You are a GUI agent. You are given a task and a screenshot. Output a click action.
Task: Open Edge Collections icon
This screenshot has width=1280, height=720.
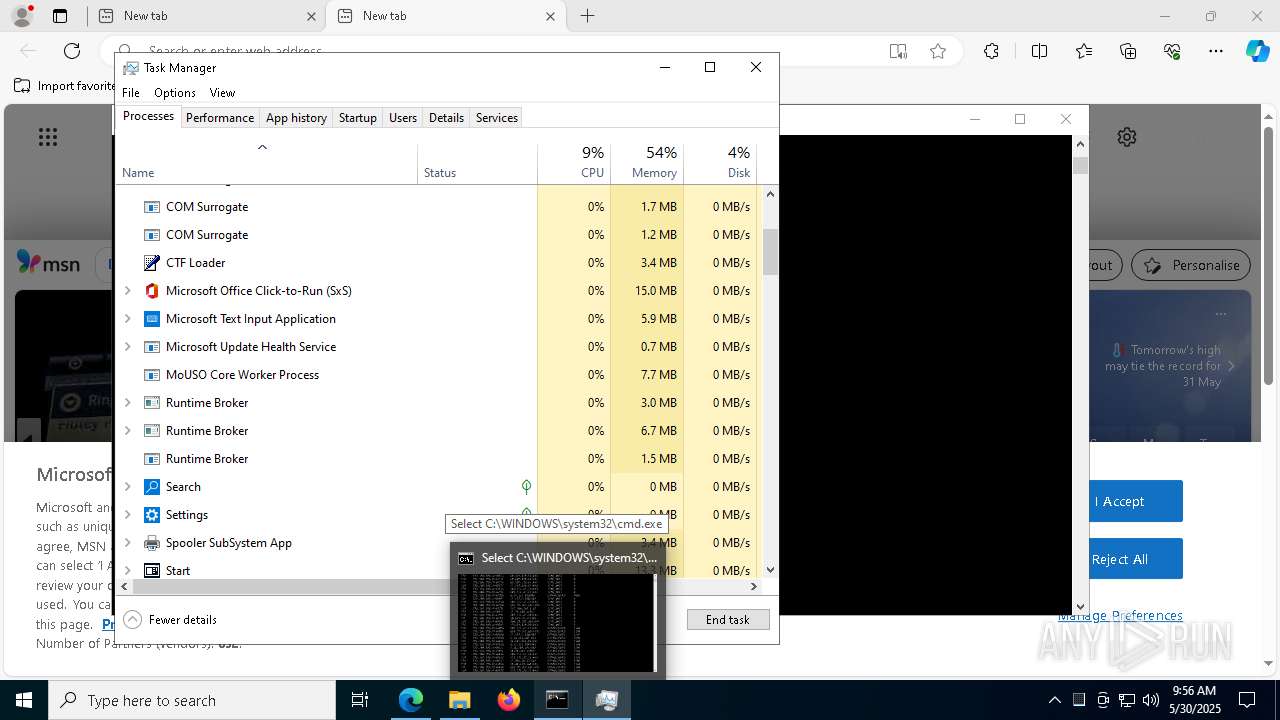tap(1128, 51)
